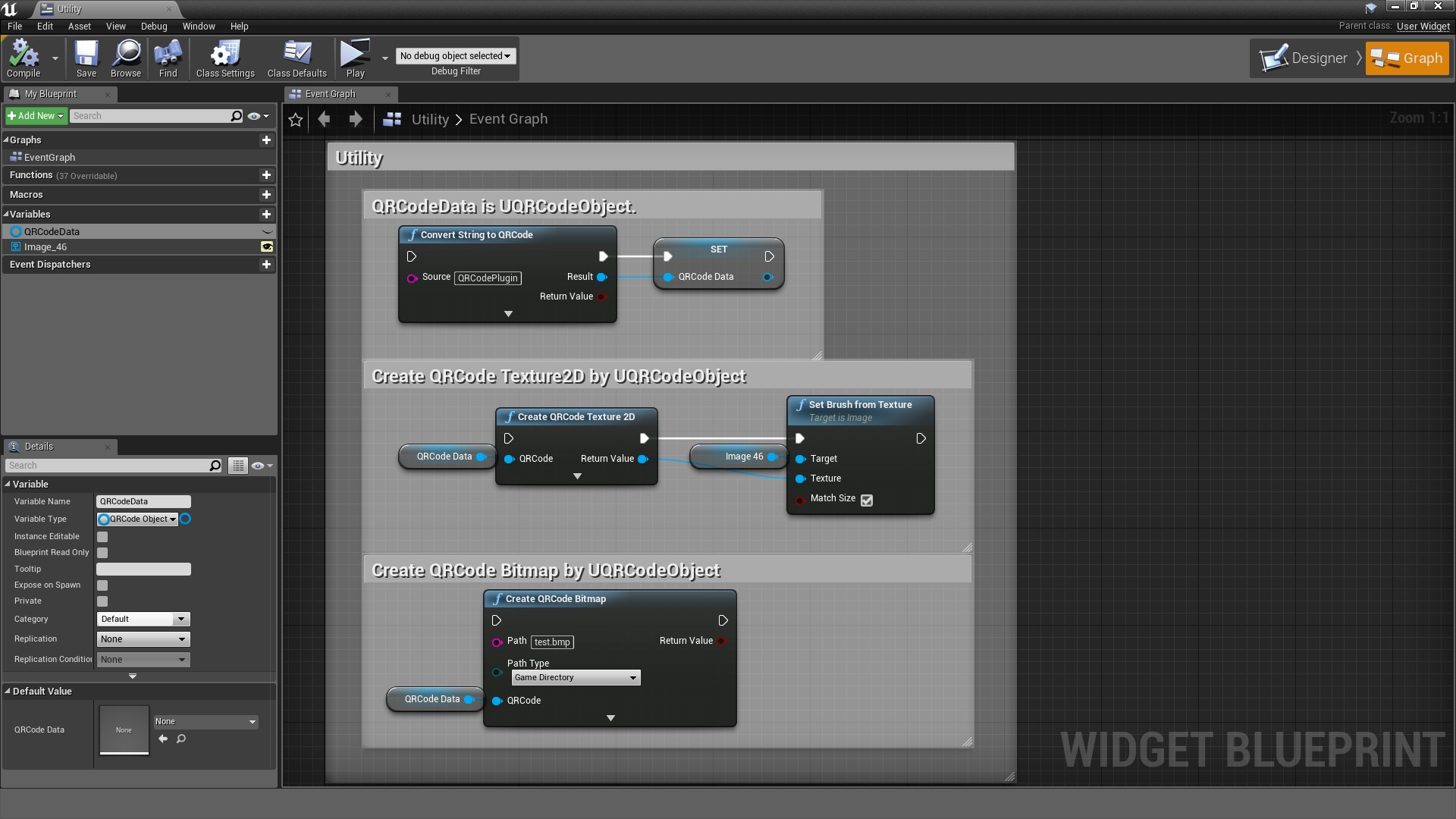
Task: Enable Instance Editable for QRCodeData variable
Action: 102,536
